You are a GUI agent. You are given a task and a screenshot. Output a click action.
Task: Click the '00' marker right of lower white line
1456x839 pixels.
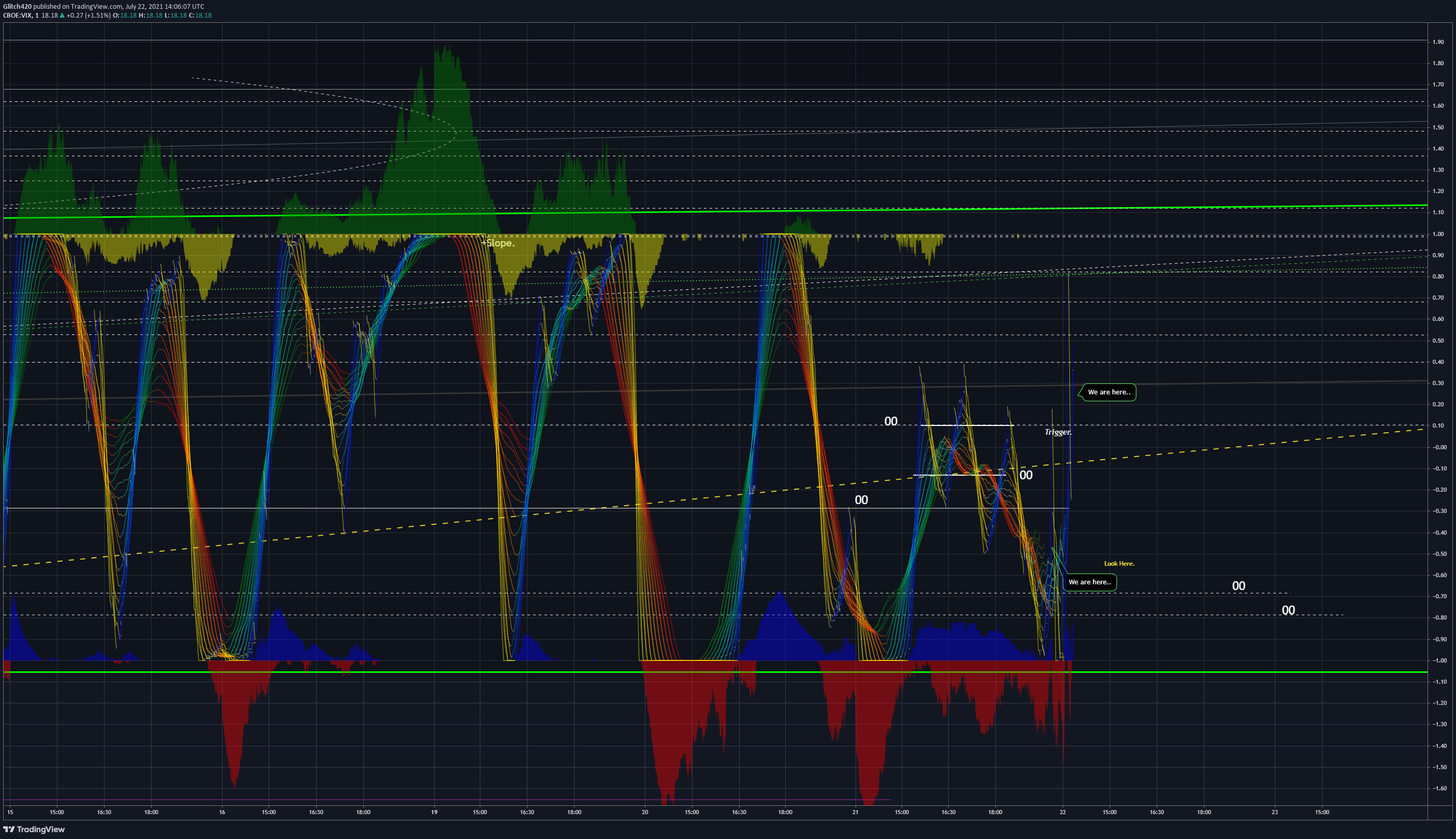click(x=1026, y=475)
